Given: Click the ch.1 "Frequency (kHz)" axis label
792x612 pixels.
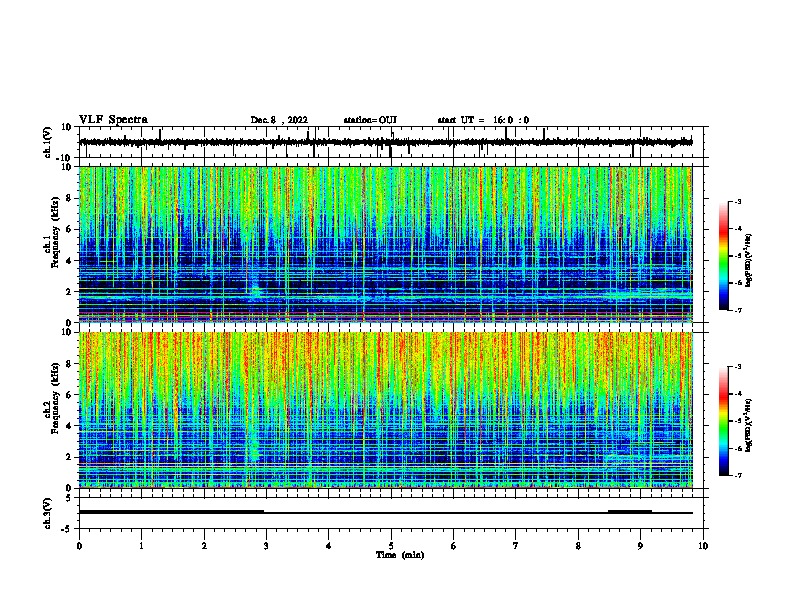Looking at the screenshot, I should (x=55, y=233).
